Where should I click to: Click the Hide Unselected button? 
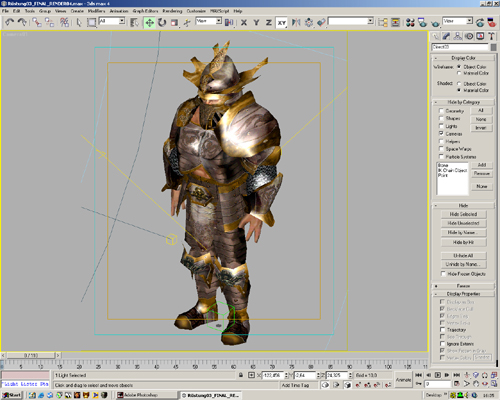coord(463,223)
